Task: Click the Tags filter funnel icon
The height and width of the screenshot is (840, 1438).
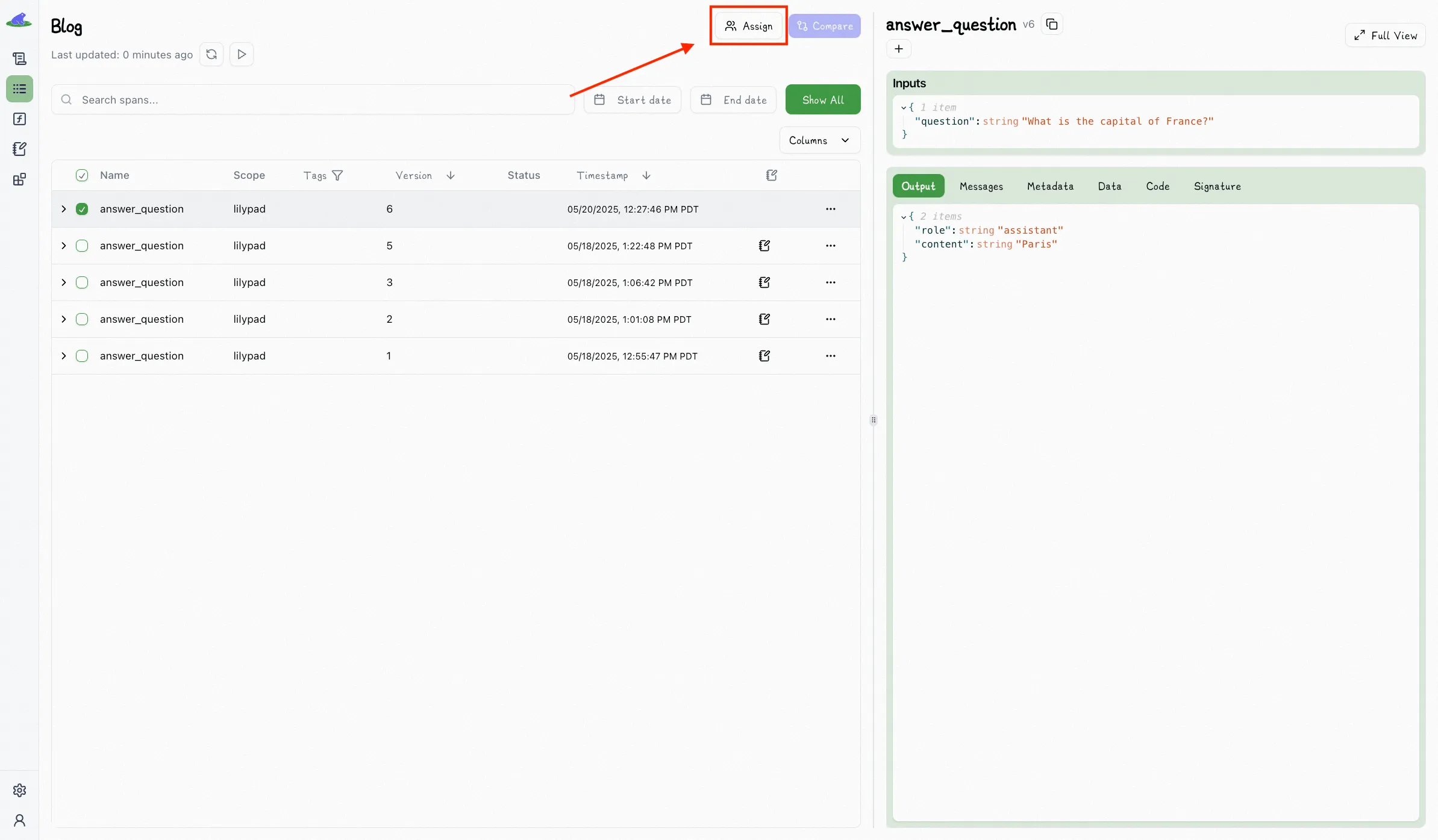Action: [x=337, y=175]
